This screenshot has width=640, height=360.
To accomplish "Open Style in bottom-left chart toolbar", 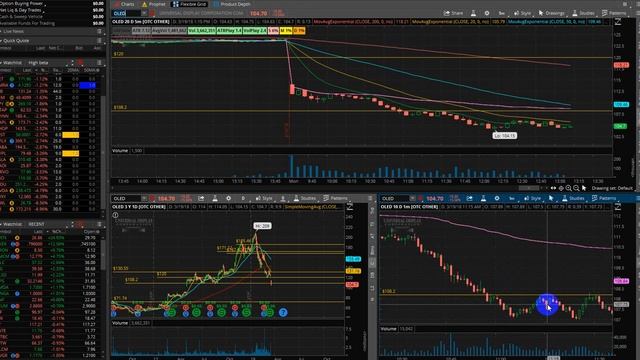I will click(x=264, y=198).
